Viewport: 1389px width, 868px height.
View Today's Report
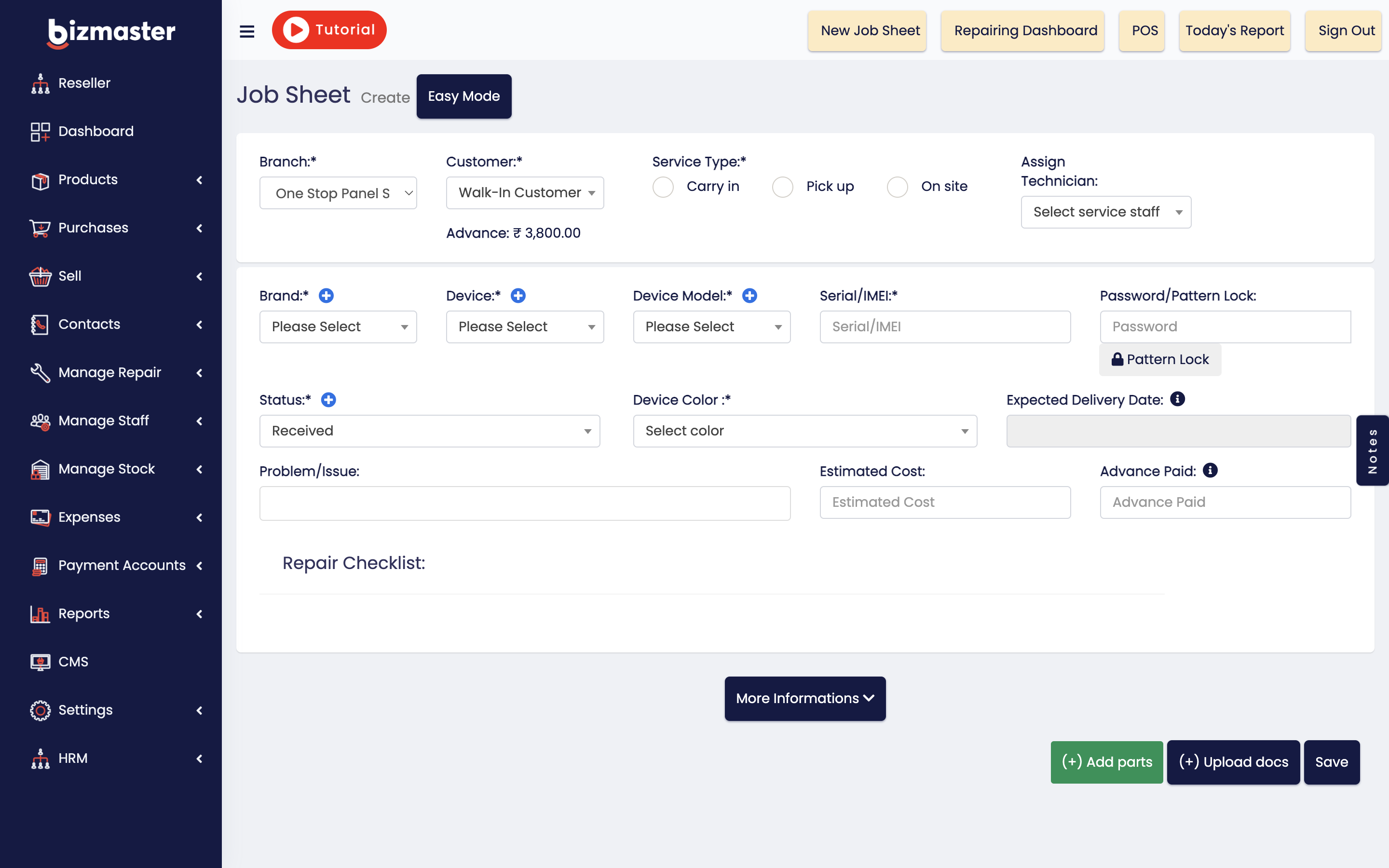click(1235, 31)
